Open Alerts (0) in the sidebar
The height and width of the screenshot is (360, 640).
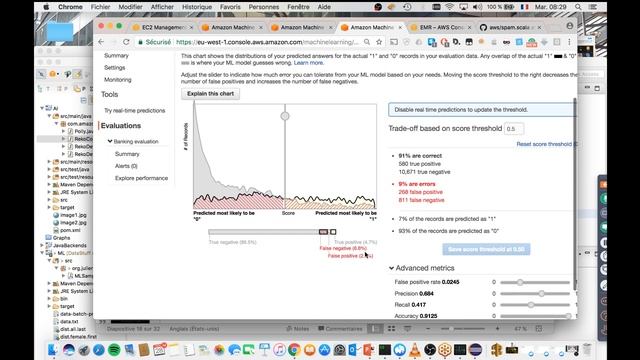(126, 166)
